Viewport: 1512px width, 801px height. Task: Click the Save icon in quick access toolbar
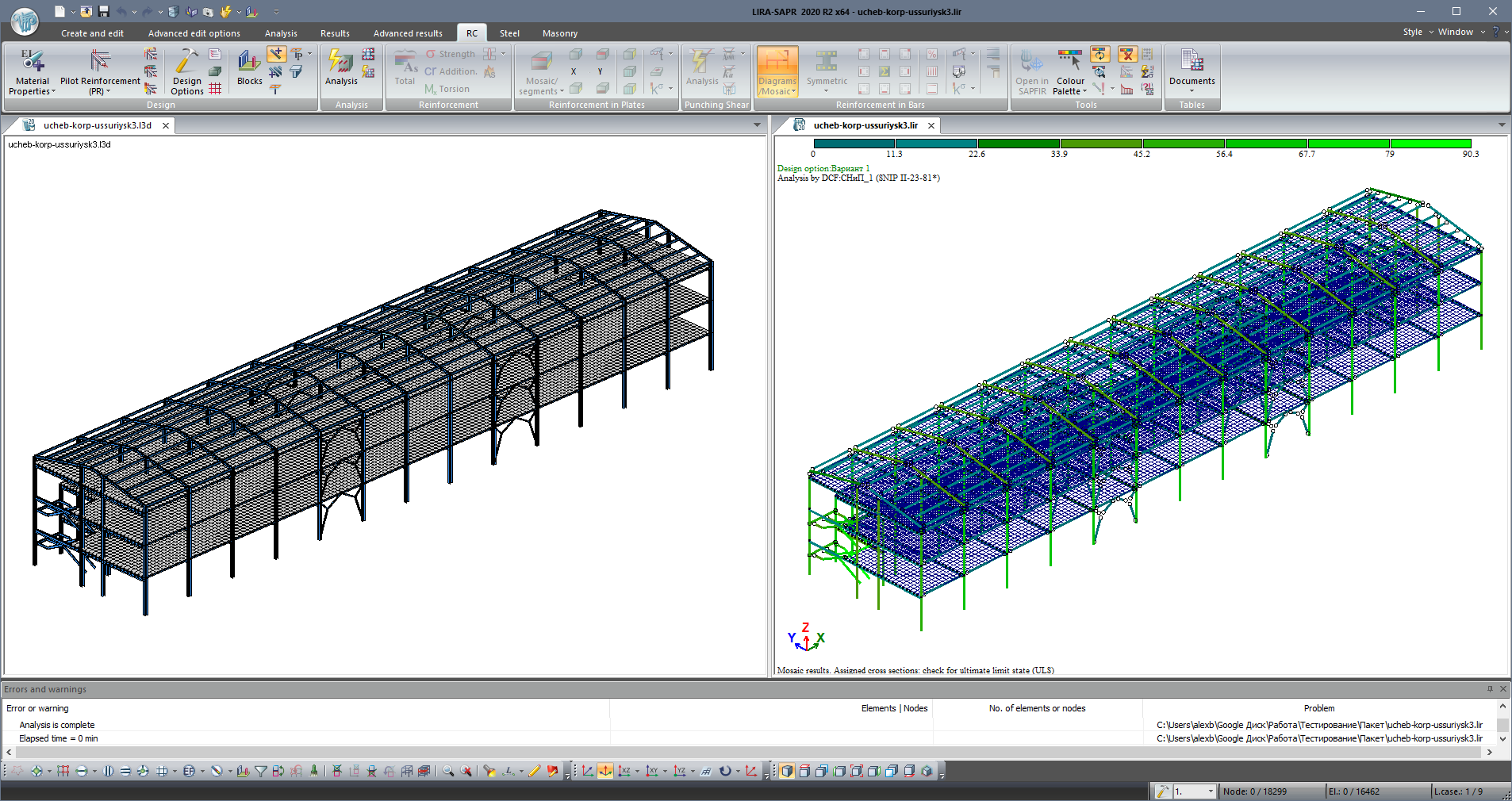[104, 12]
